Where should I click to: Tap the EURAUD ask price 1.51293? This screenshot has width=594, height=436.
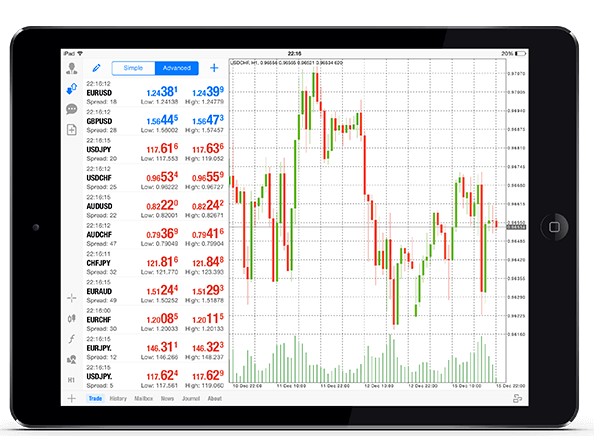click(208, 291)
